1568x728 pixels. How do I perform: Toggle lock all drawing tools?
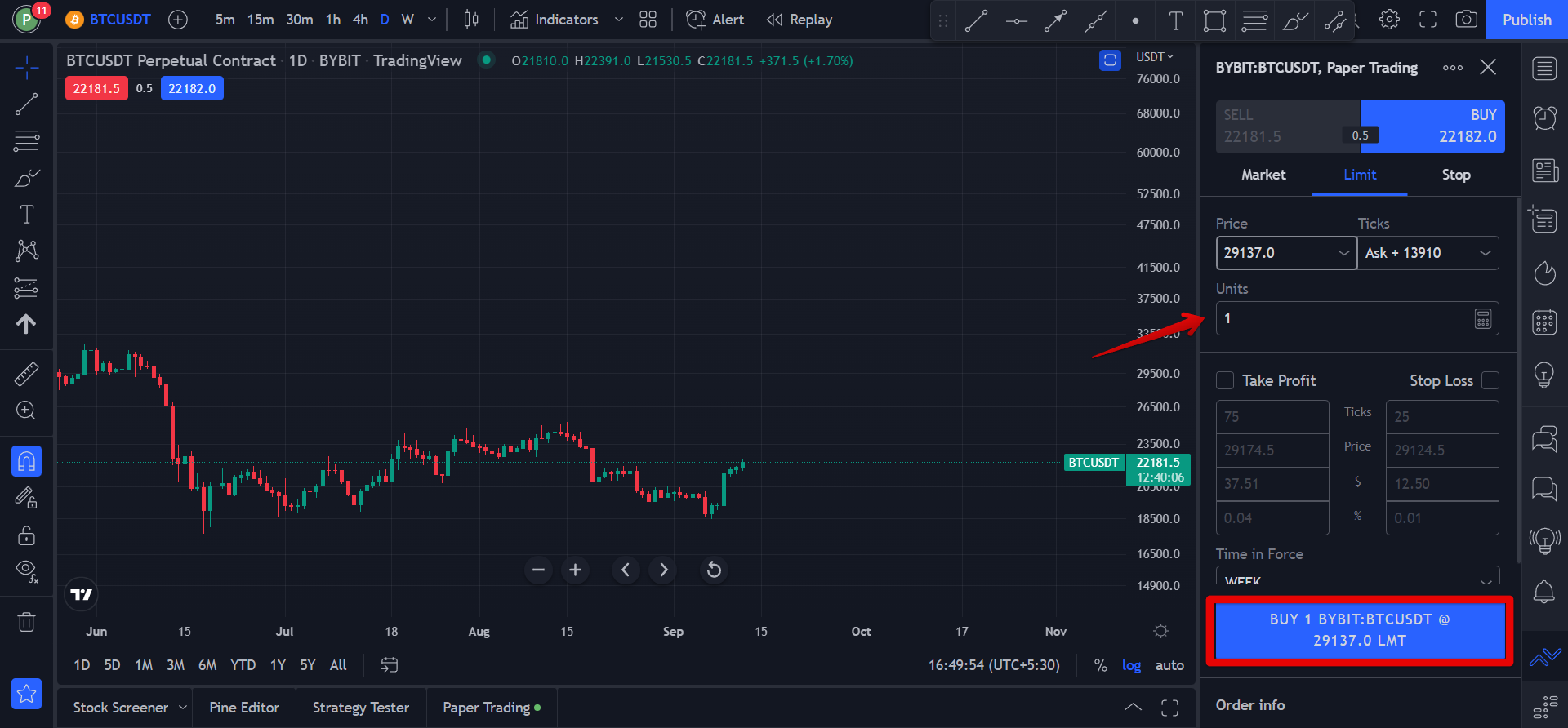[x=26, y=535]
